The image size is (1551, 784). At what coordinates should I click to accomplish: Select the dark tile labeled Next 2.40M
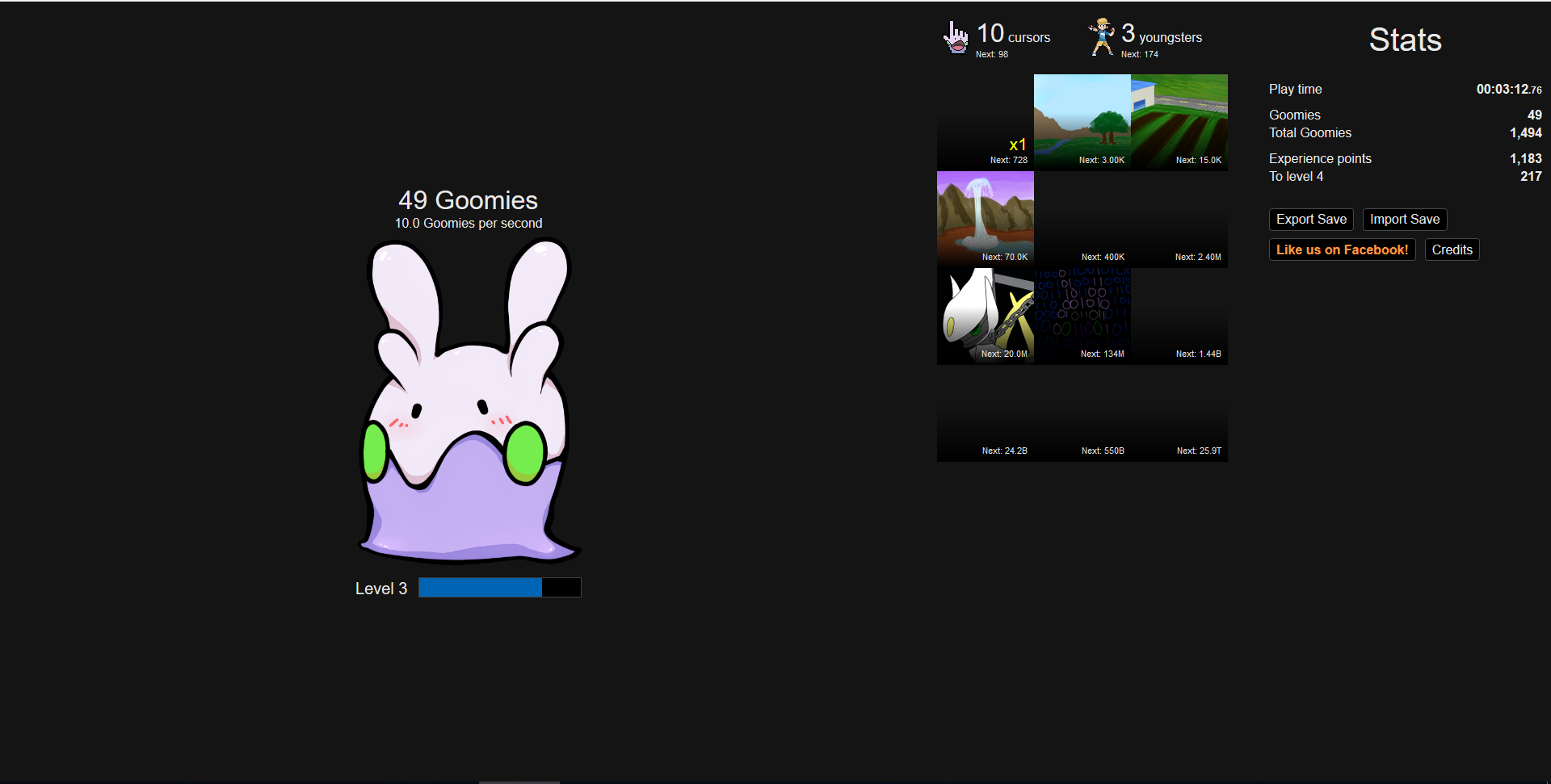click(x=1179, y=220)
